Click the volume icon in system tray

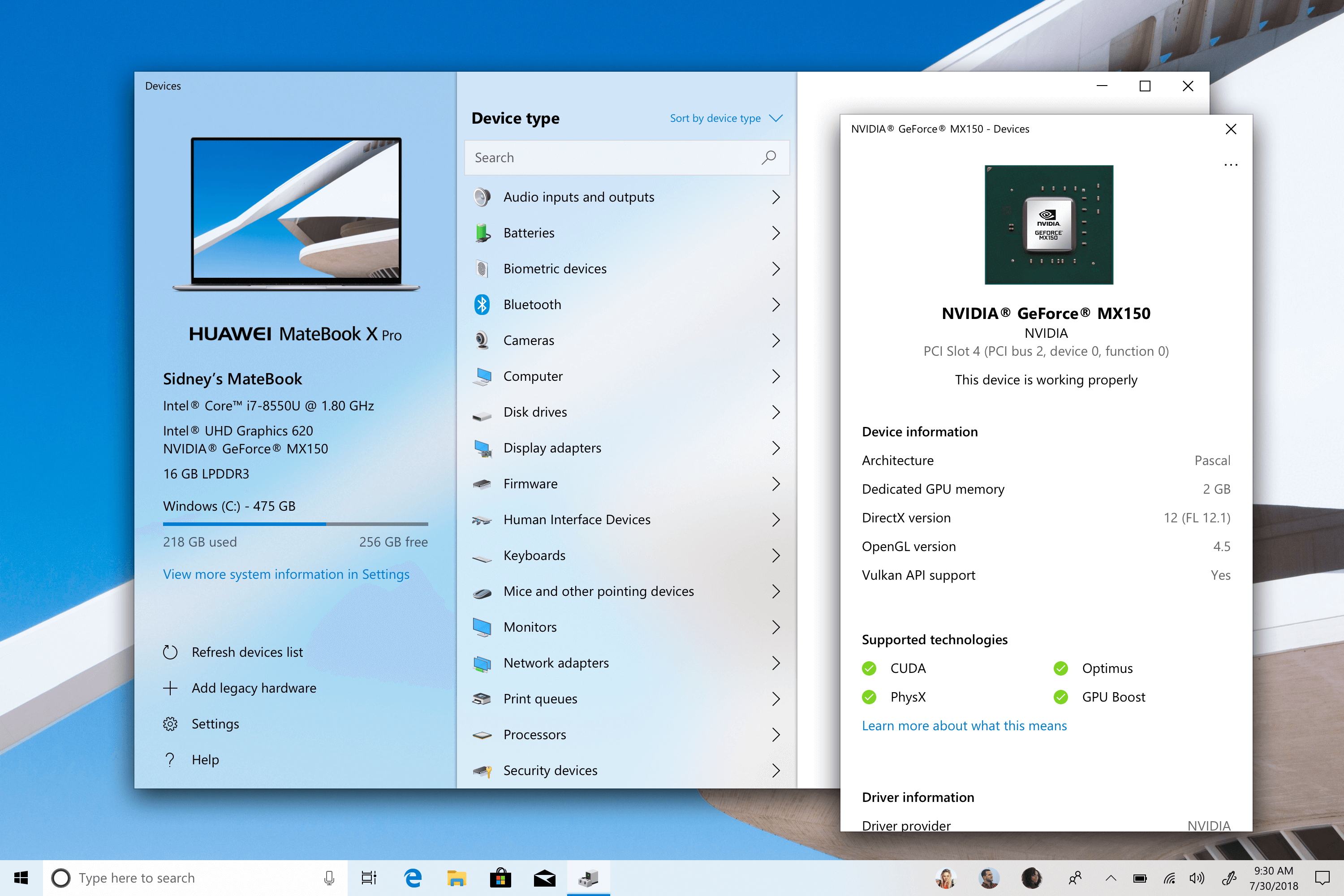(x=1196, y=878)
